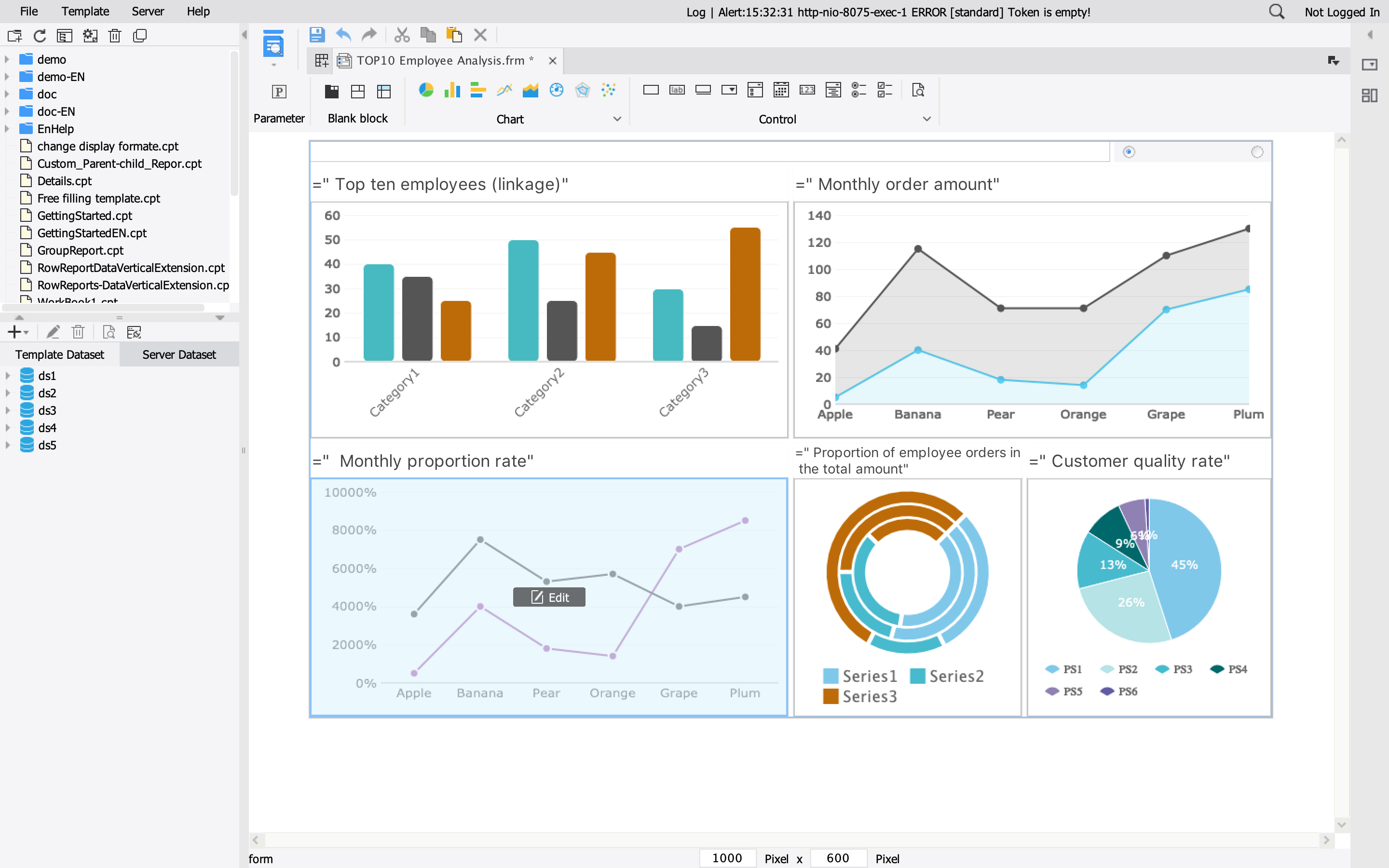Click the scatter chart icon
This screenshot has width=1389, height=868.
[x=608, y=90]
